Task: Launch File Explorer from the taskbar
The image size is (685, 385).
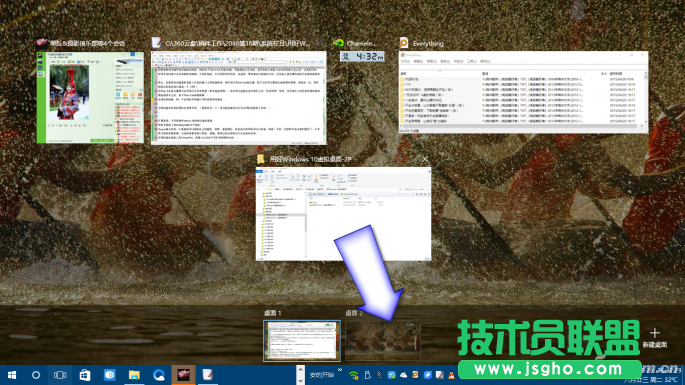Action: pyautogui.click(x=134, y=375)
